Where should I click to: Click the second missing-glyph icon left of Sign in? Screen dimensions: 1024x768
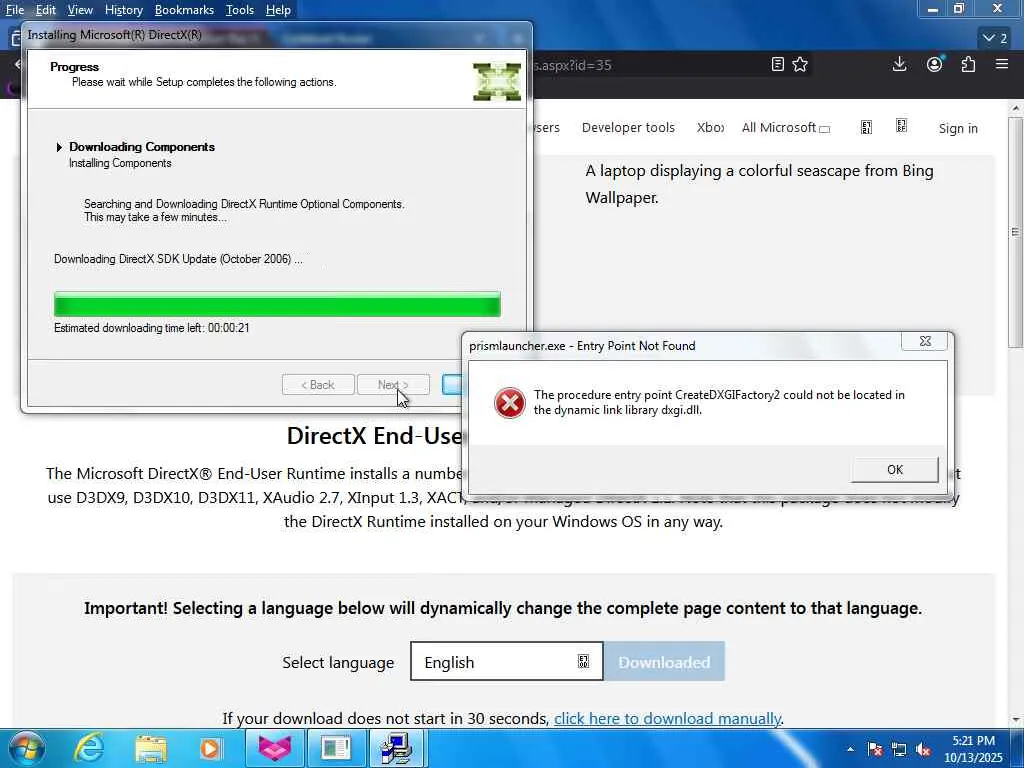click(901, 126)
